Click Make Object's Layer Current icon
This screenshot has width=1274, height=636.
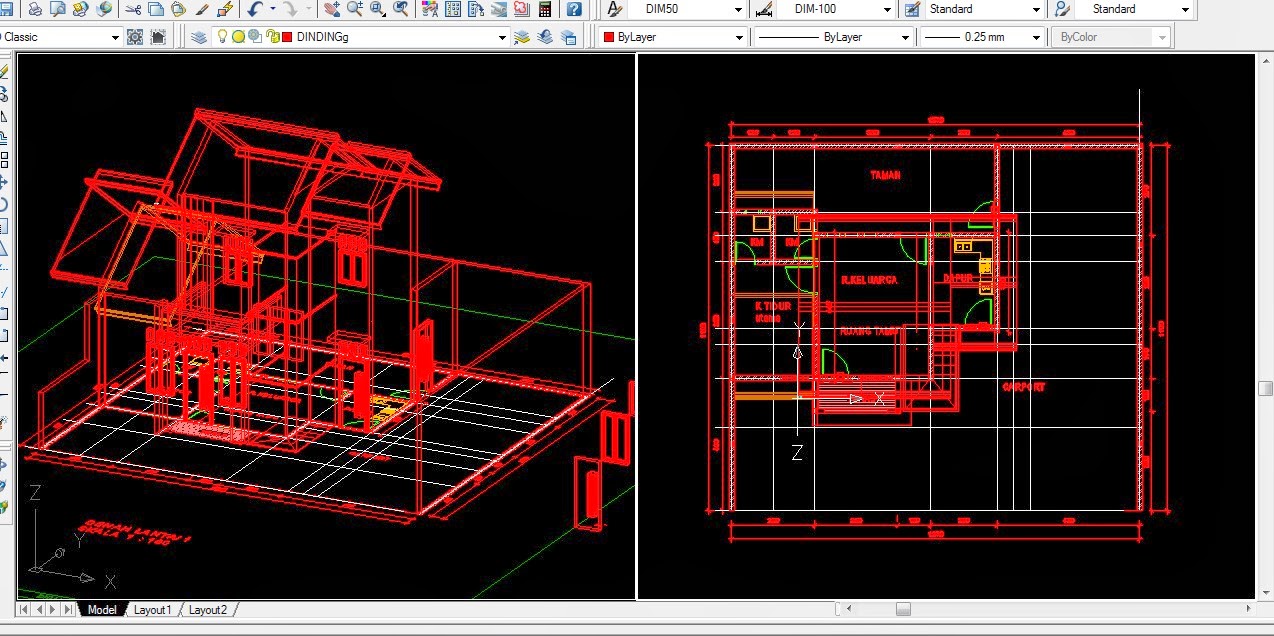[x=522, y=37]
